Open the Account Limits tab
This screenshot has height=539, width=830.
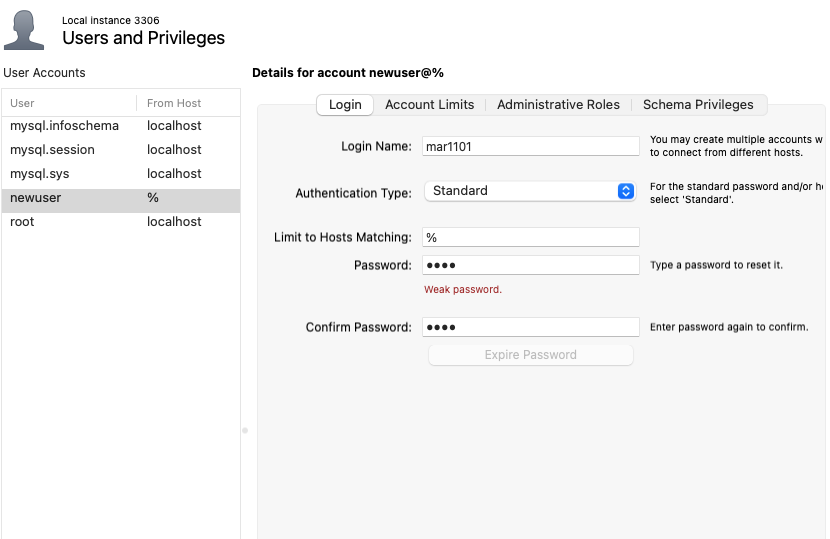tap(430, 105)
